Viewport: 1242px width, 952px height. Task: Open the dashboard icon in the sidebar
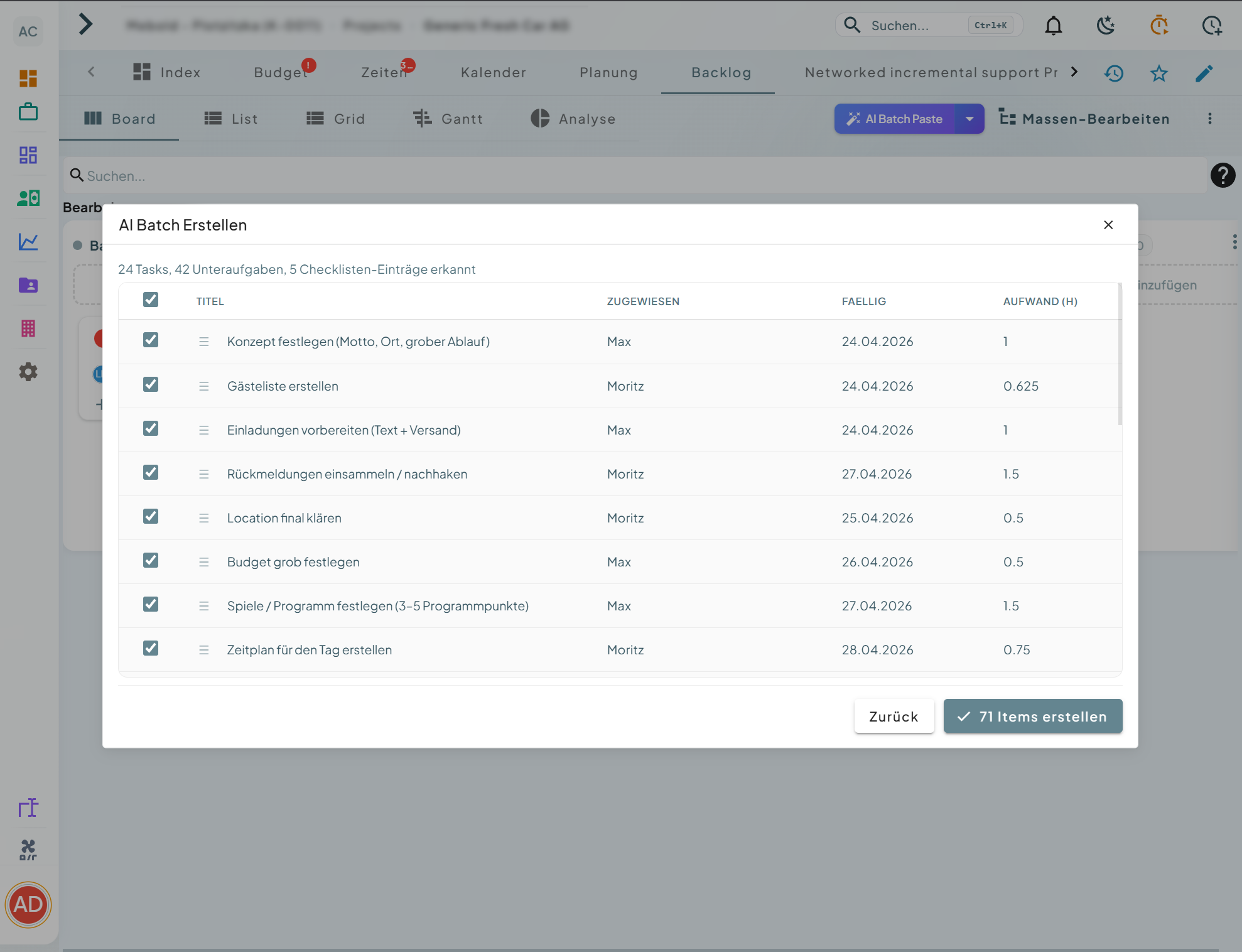click(x=28, y=78)
